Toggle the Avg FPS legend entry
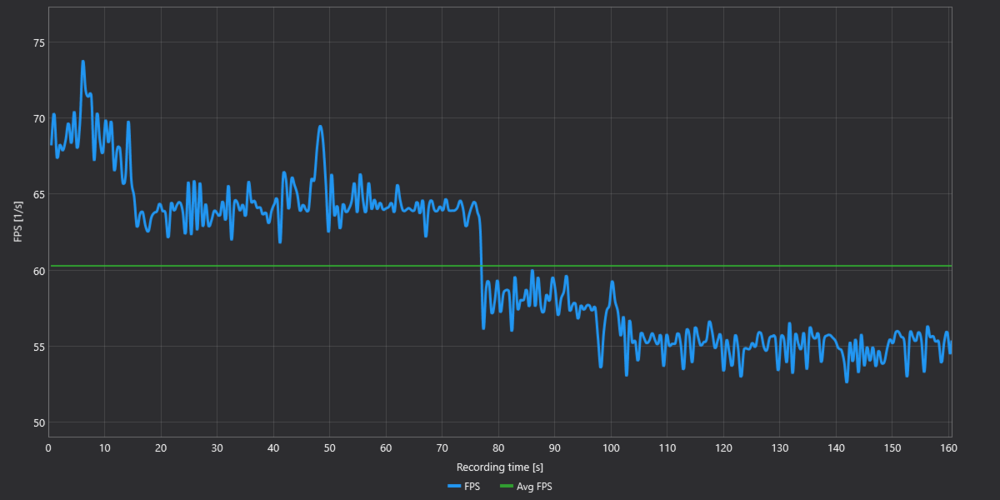Image resolution: width=1000 pixels, height=500 pixels. pos(526,487)
